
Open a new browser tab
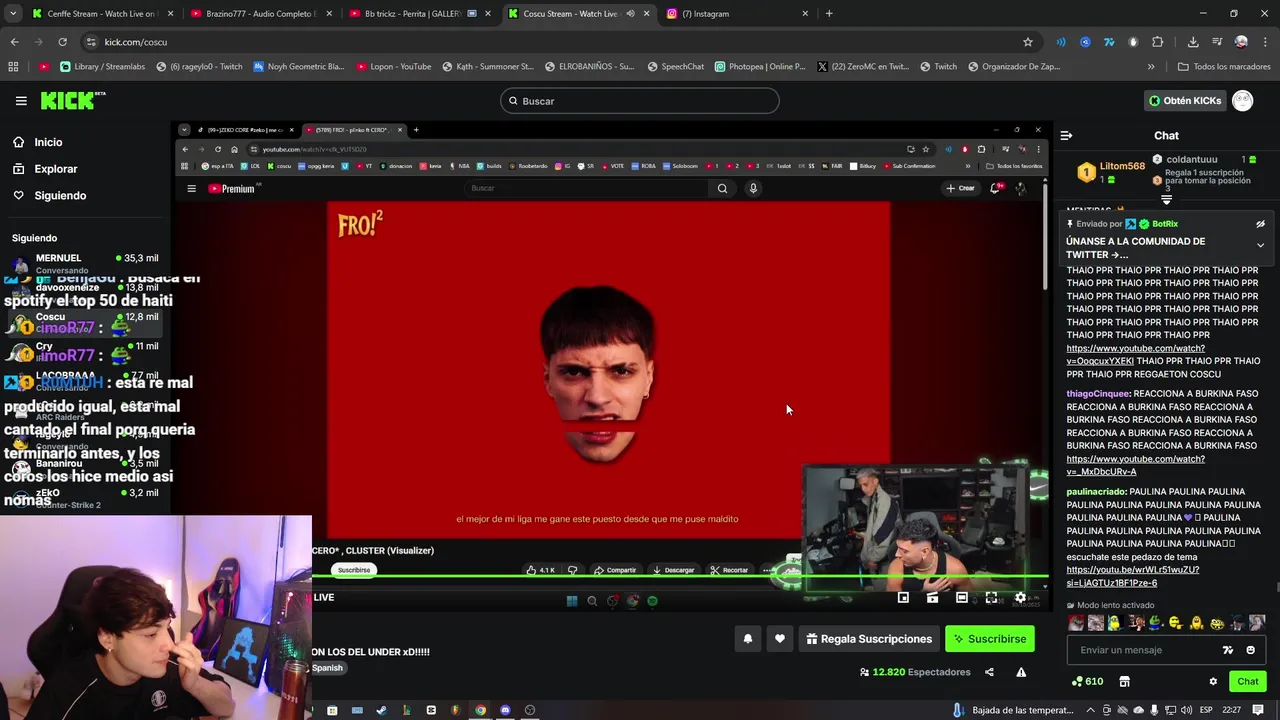click(829, 14)
